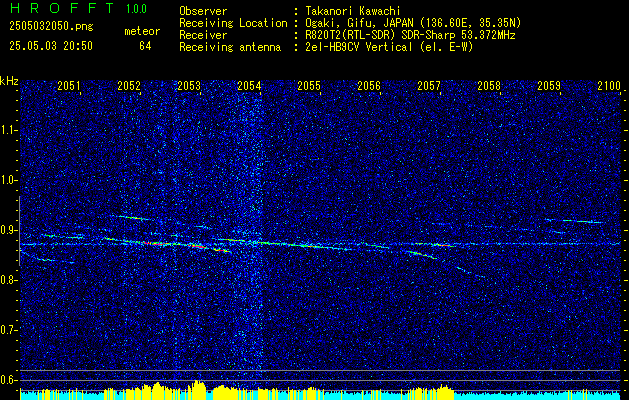Click the 1.1 kHz axis label
This screenshot has height=400, width=629.
[9, 130]
